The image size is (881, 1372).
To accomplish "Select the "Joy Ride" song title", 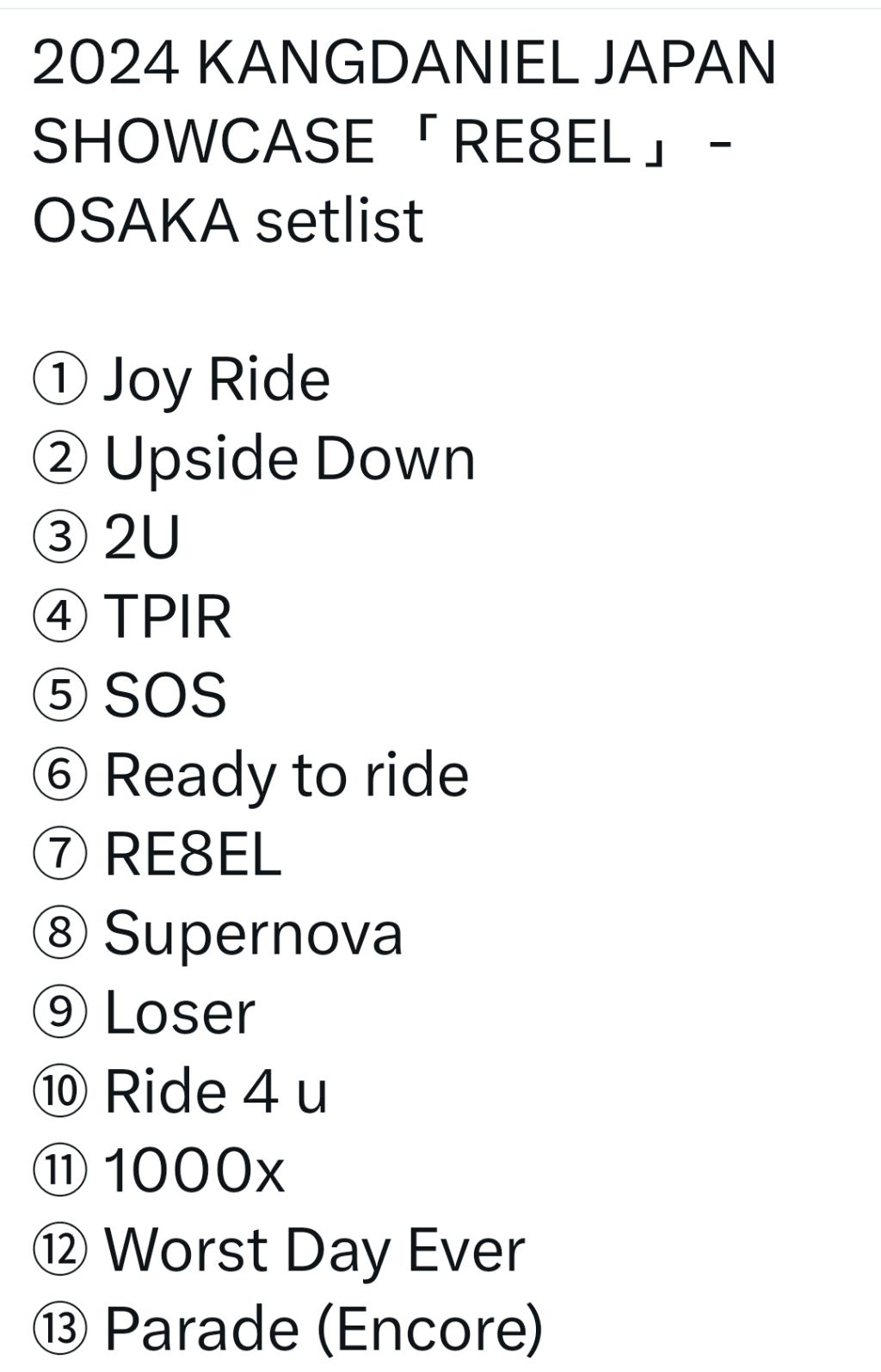I will pyautogui.click(x=217, y=380).
